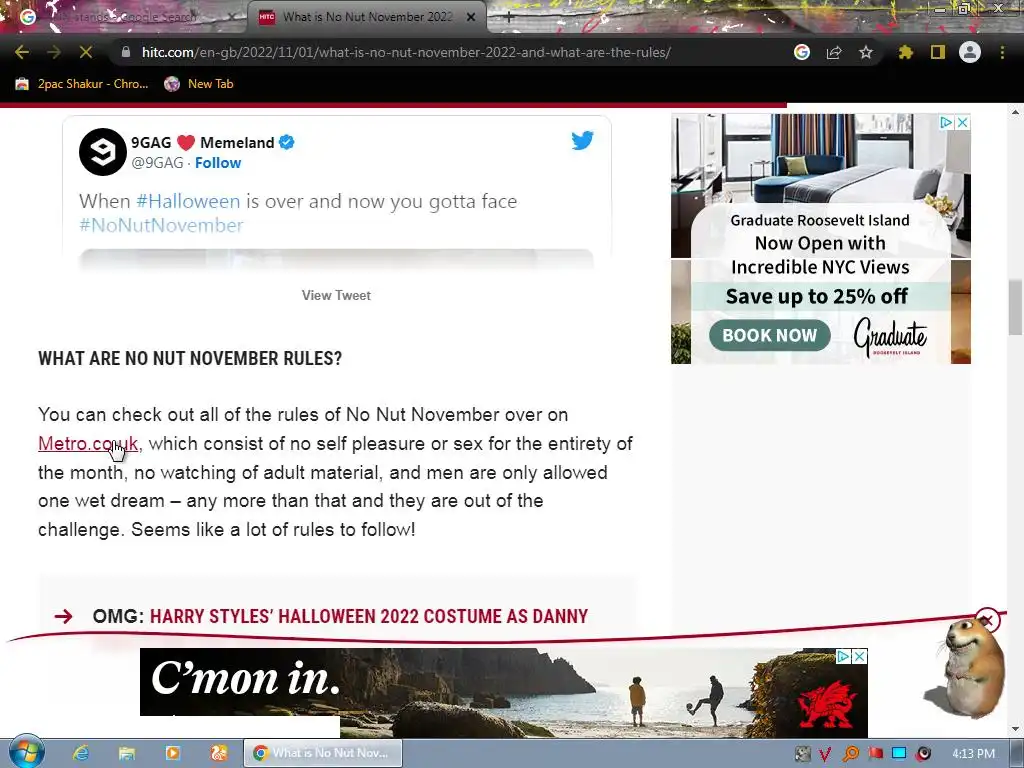Click View Tweet

point(336,295)
